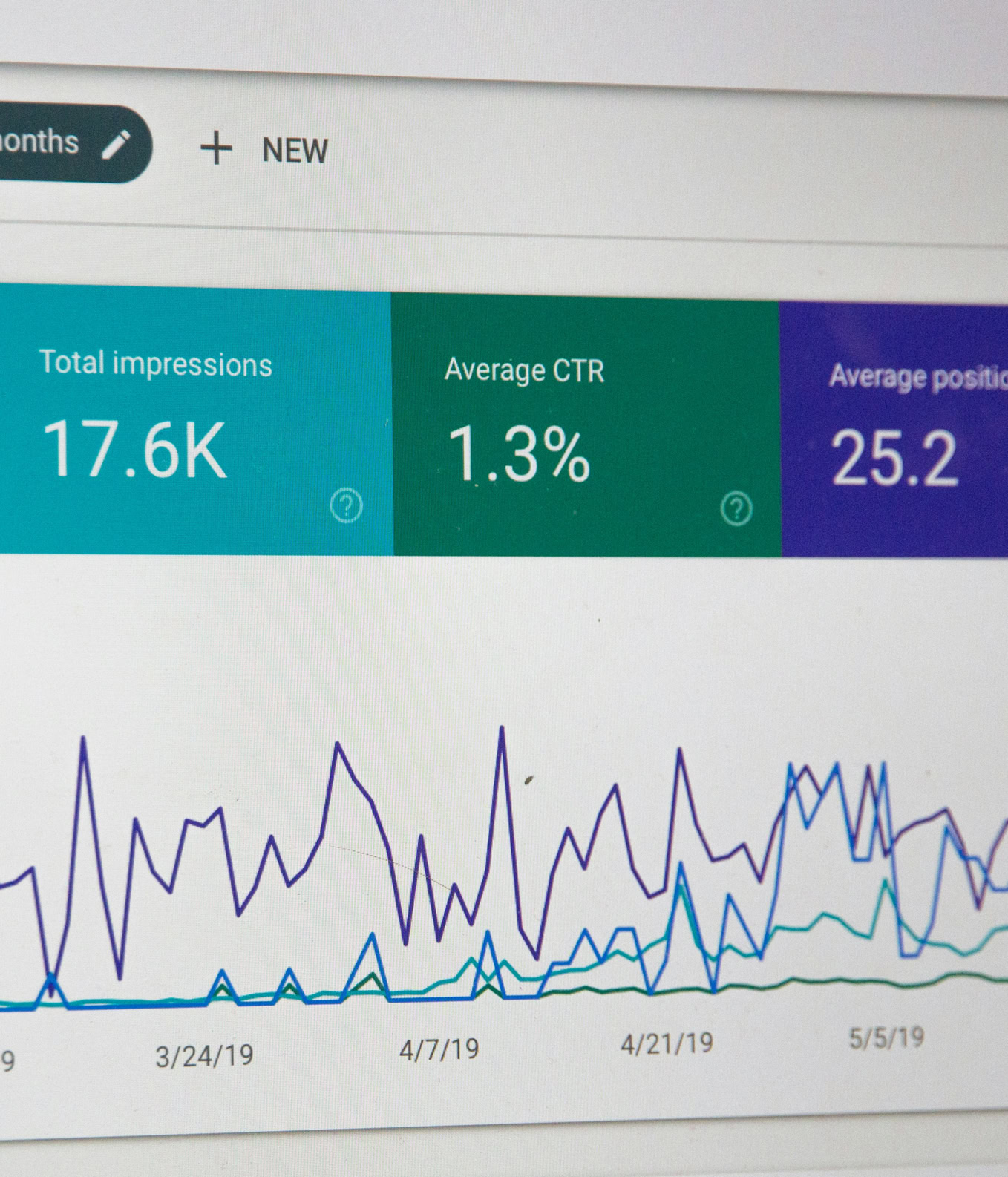The image size is (1008, 1177).
Task: Click the "Average CTR" heading text
Action: [x=524, y=370]
